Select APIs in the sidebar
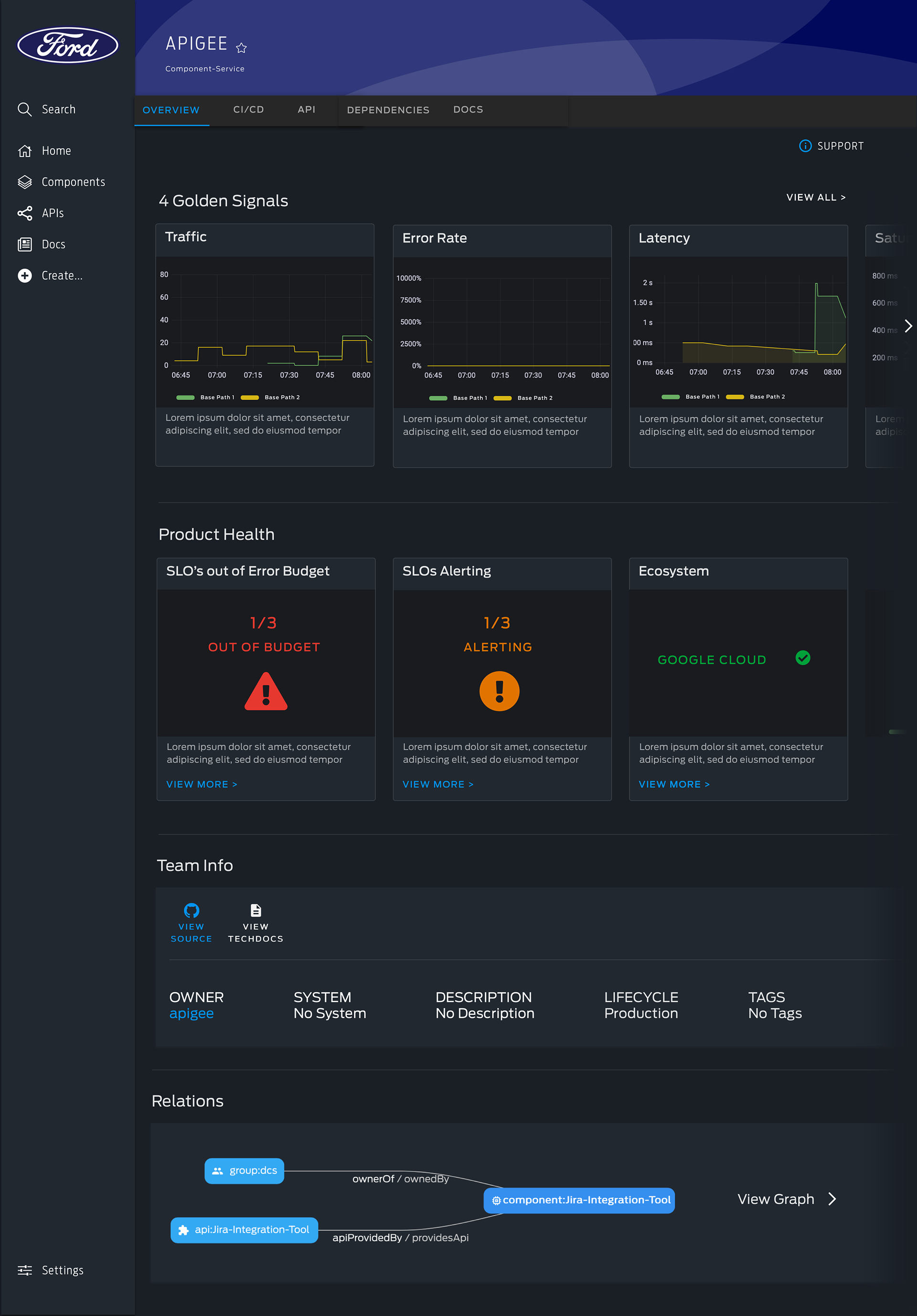 pyautogui.click(x=53, y=213)
